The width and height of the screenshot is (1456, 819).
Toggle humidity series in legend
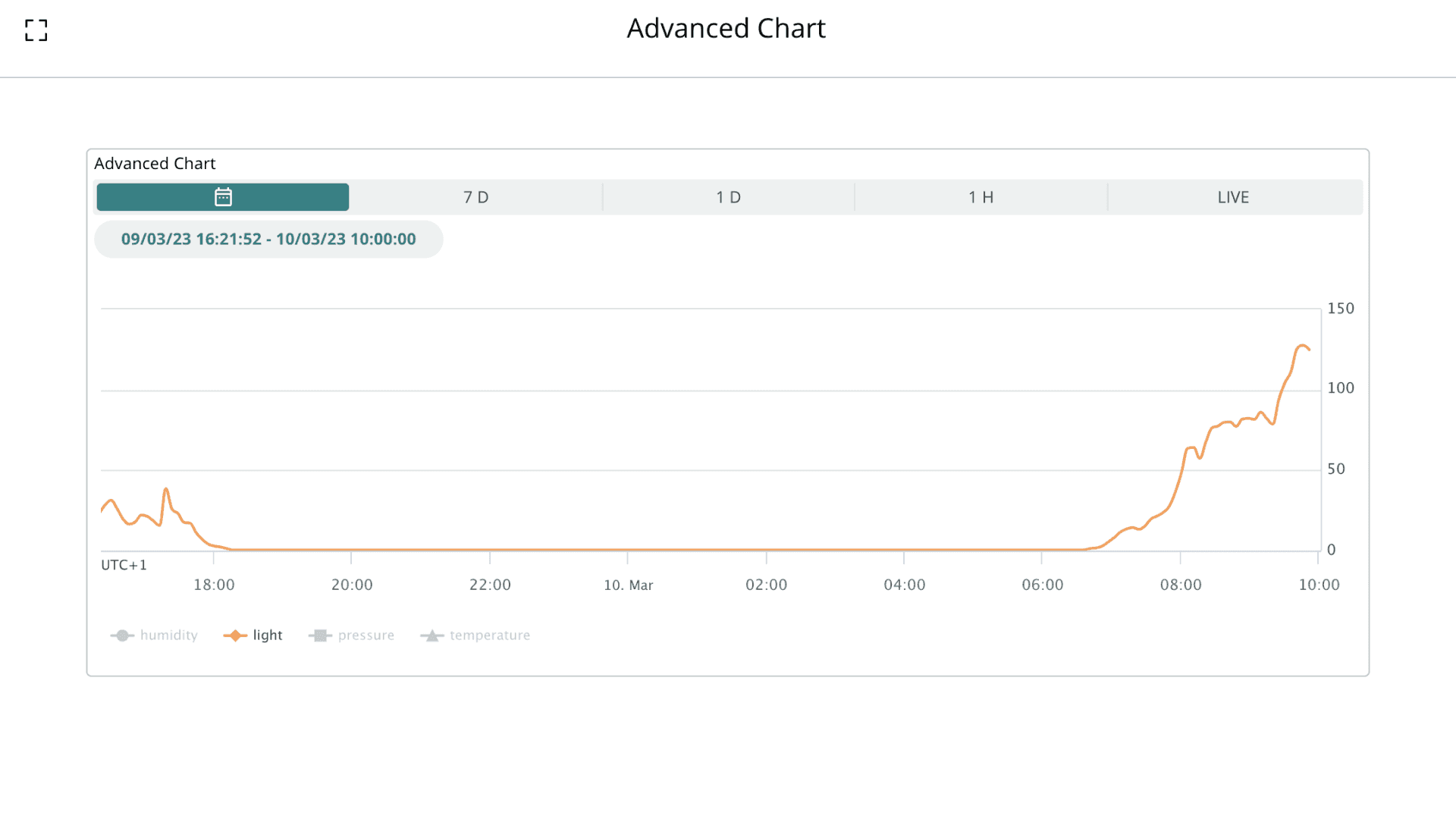[168, 635]
